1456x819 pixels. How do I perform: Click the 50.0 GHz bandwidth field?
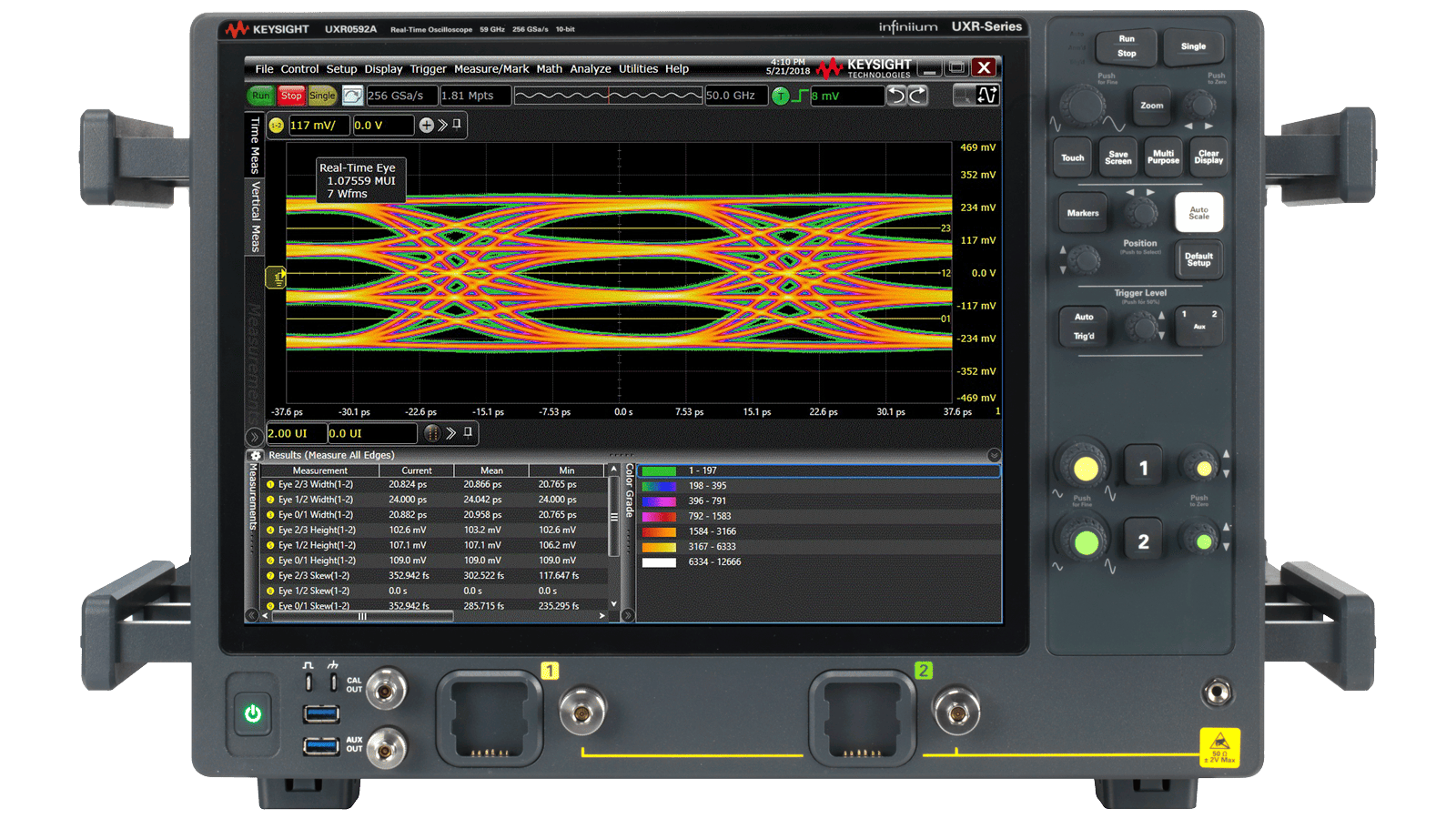coord(736,96)
